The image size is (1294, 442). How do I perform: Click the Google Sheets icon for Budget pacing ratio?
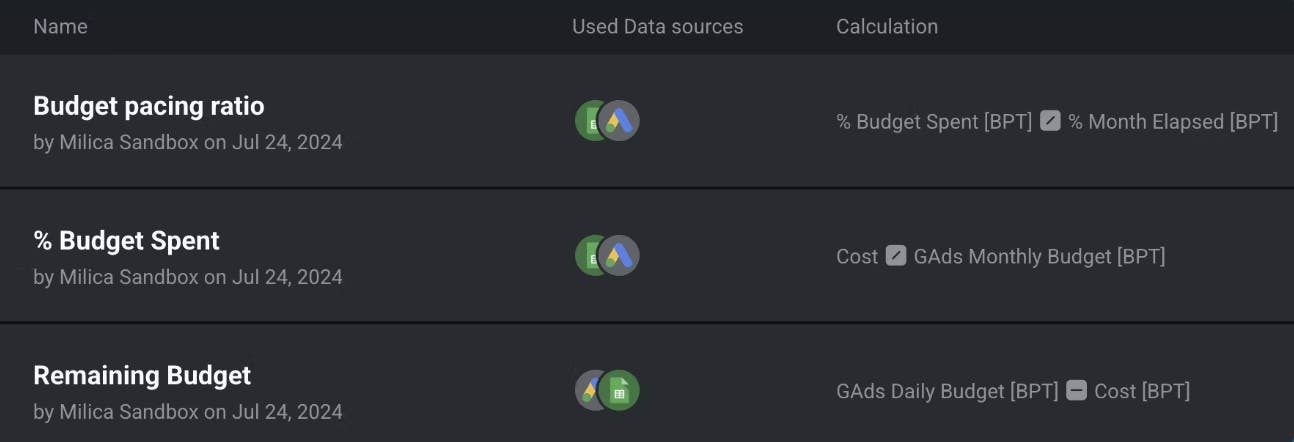[x=589, y=121]
